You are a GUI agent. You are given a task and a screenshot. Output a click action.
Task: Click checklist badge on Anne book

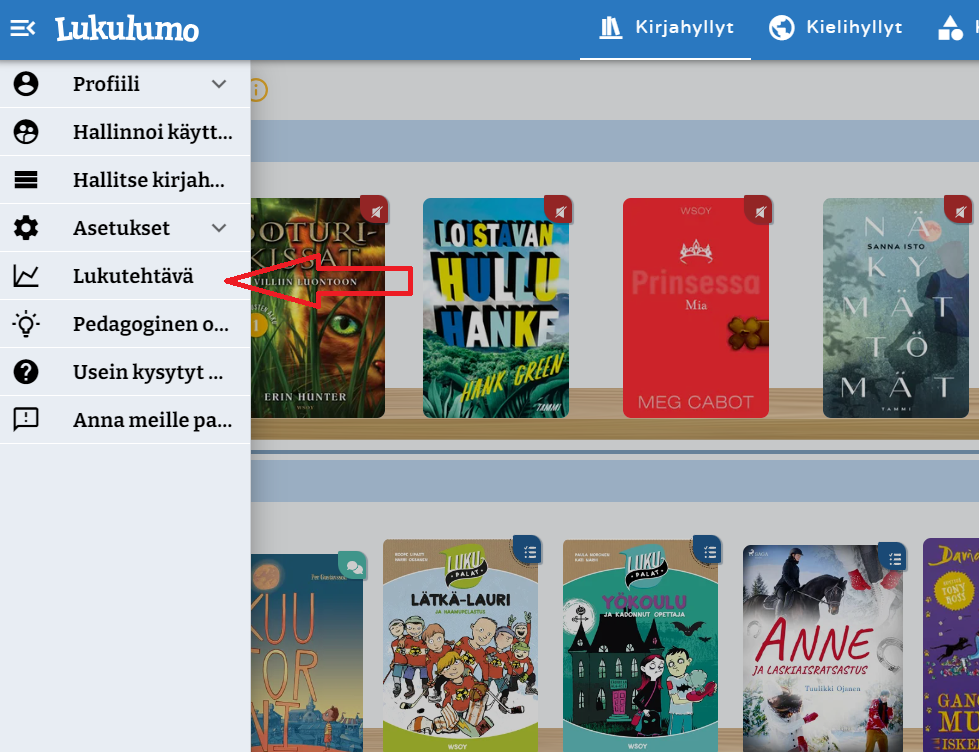[x=892, y=558]
